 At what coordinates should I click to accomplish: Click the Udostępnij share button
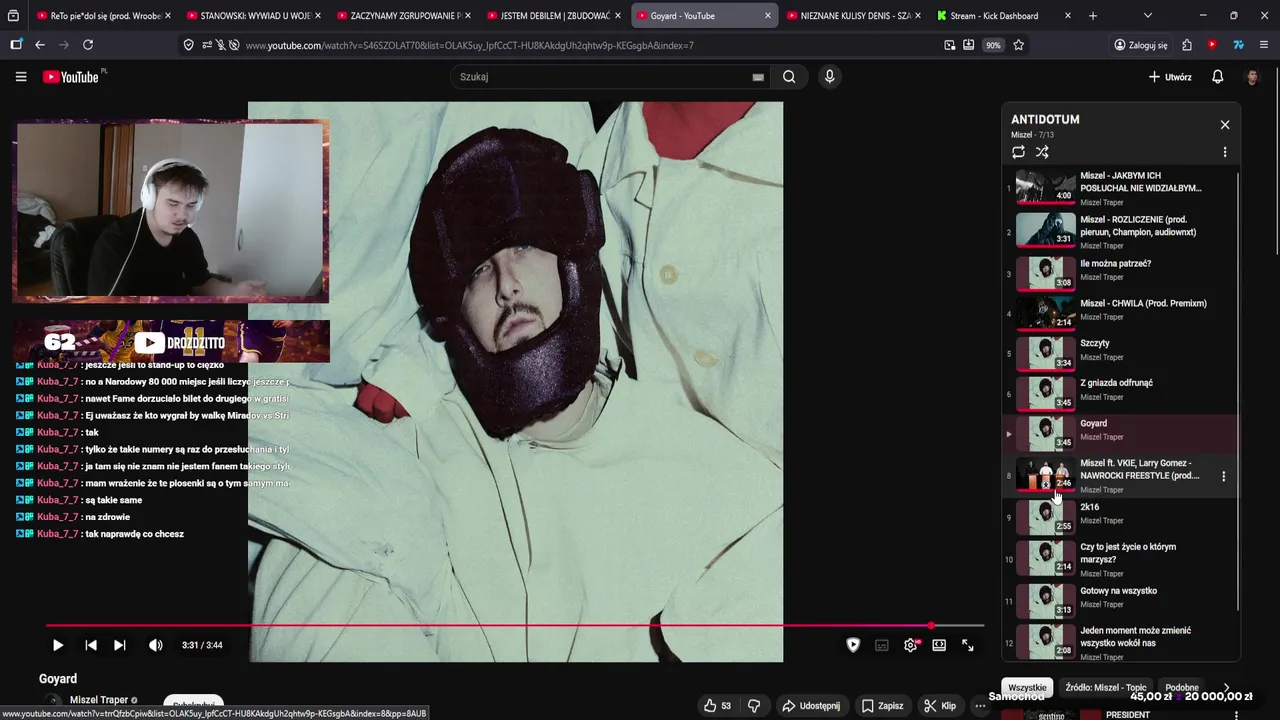[811, 705]
